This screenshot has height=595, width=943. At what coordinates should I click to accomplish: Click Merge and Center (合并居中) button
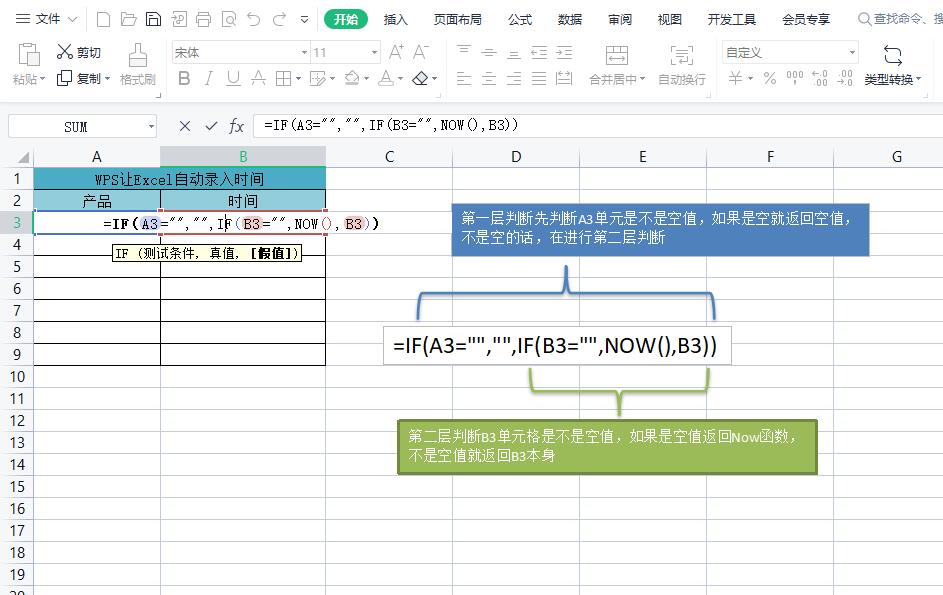coord(616,64)
